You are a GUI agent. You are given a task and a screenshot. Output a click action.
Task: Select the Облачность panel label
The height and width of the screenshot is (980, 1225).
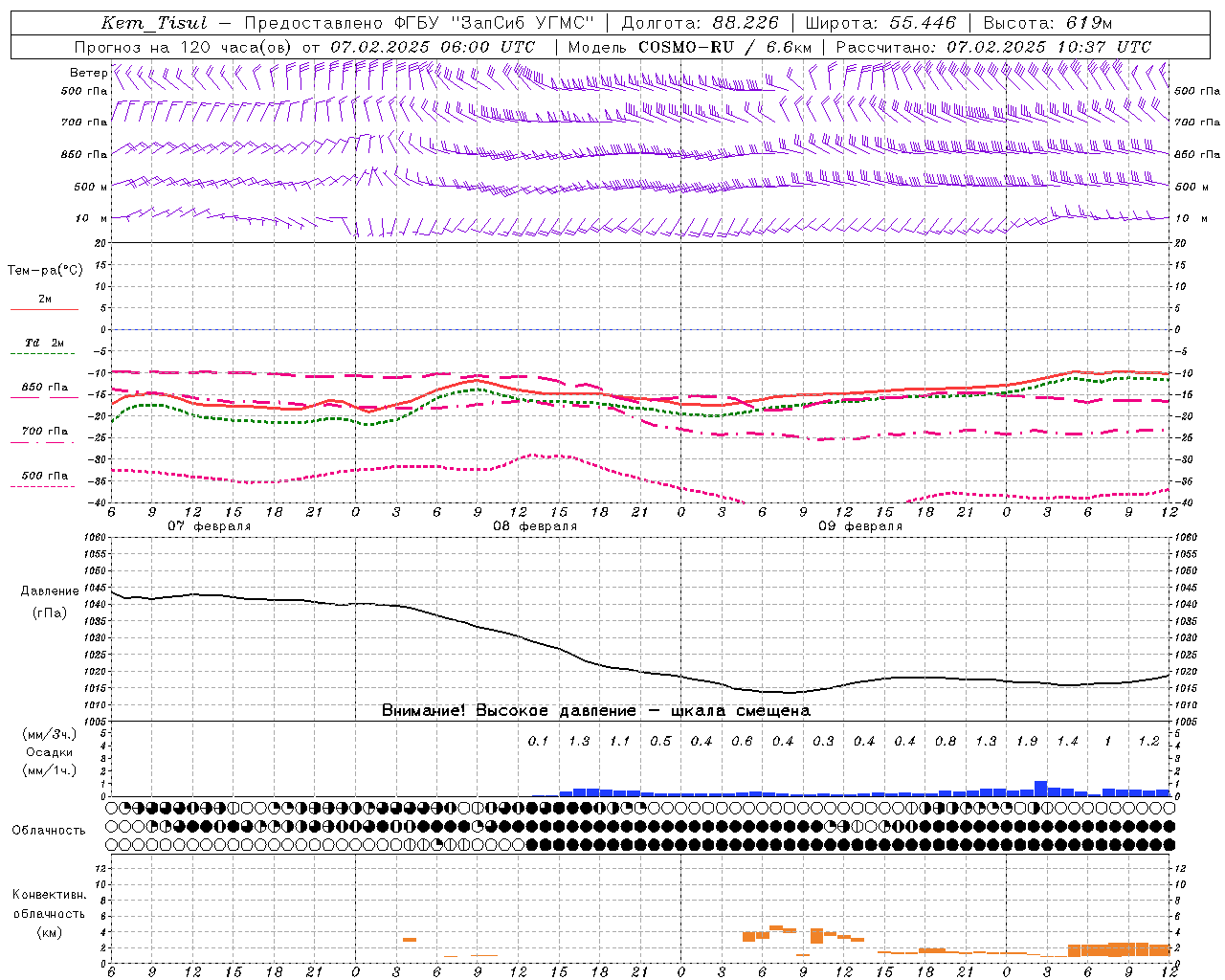[49, 831]
